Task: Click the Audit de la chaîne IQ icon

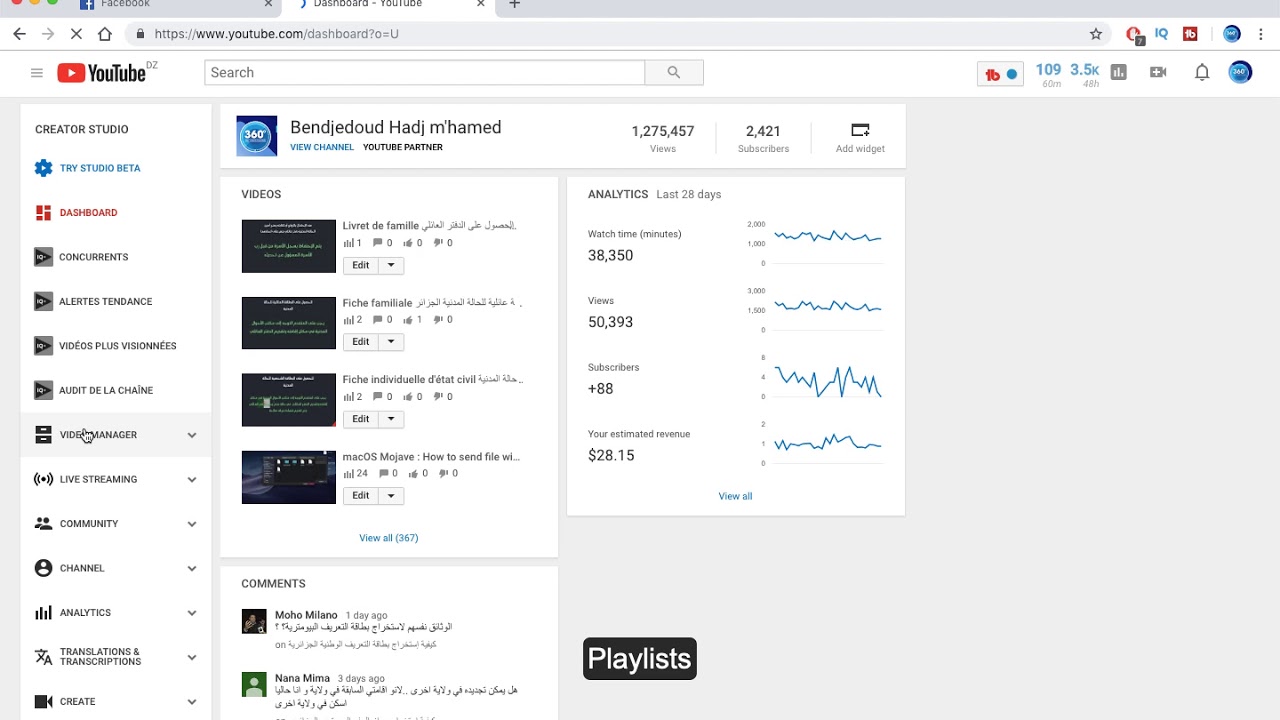Action: [43, 390]
